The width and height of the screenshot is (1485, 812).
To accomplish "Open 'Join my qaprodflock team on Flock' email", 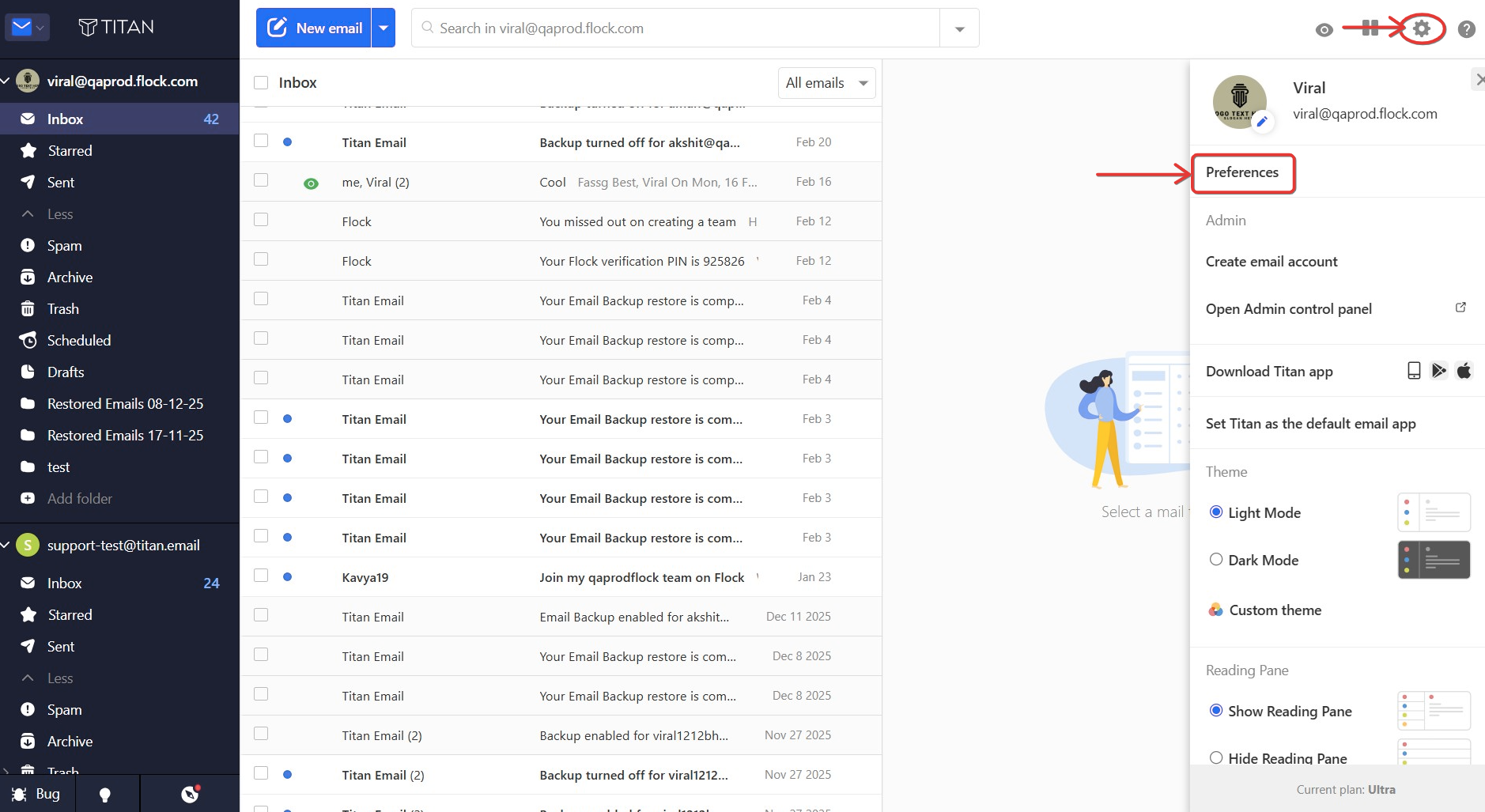I will [x=561, y=577].
